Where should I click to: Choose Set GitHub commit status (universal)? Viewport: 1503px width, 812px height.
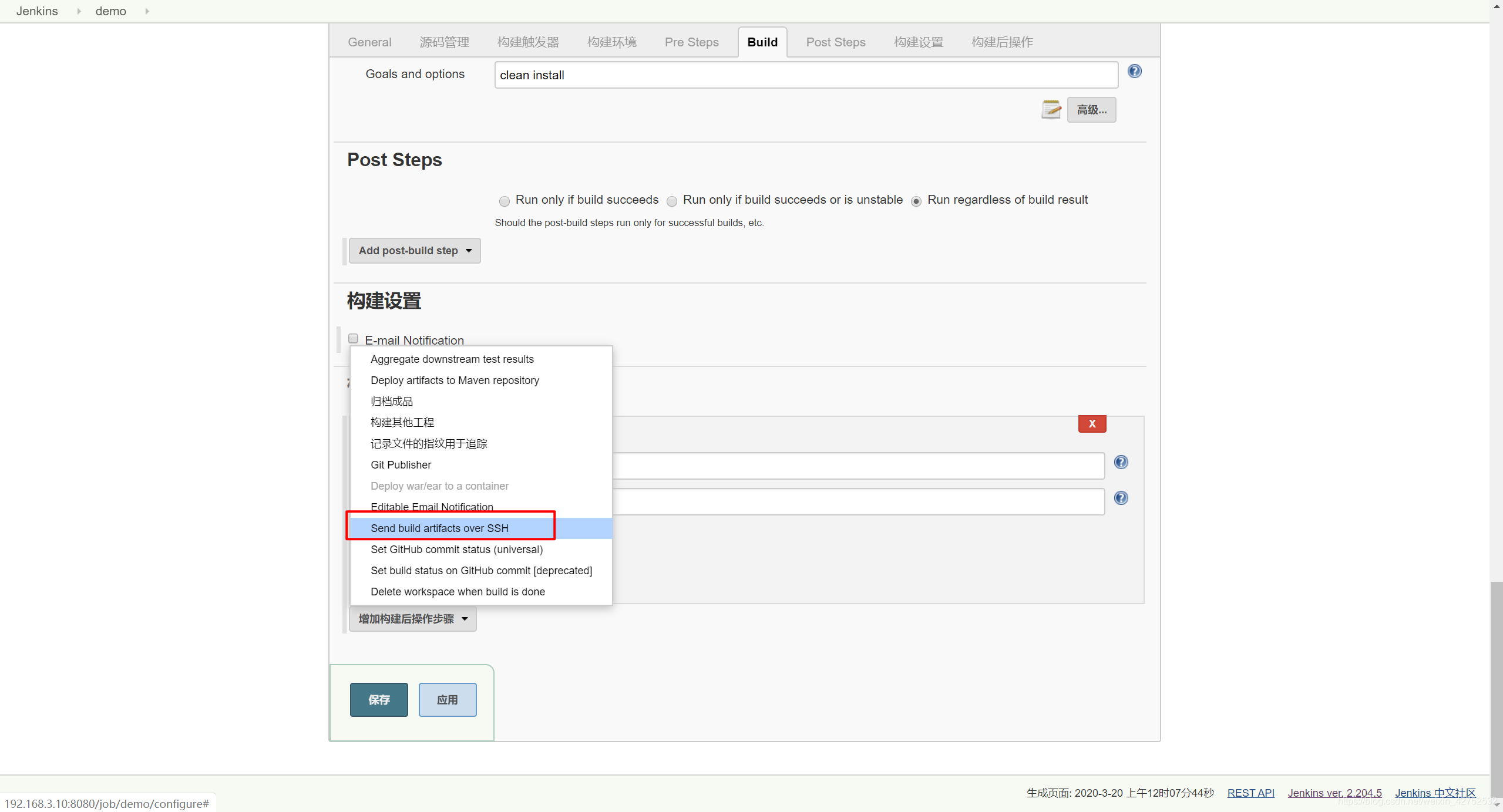click(x=481, y=550)
